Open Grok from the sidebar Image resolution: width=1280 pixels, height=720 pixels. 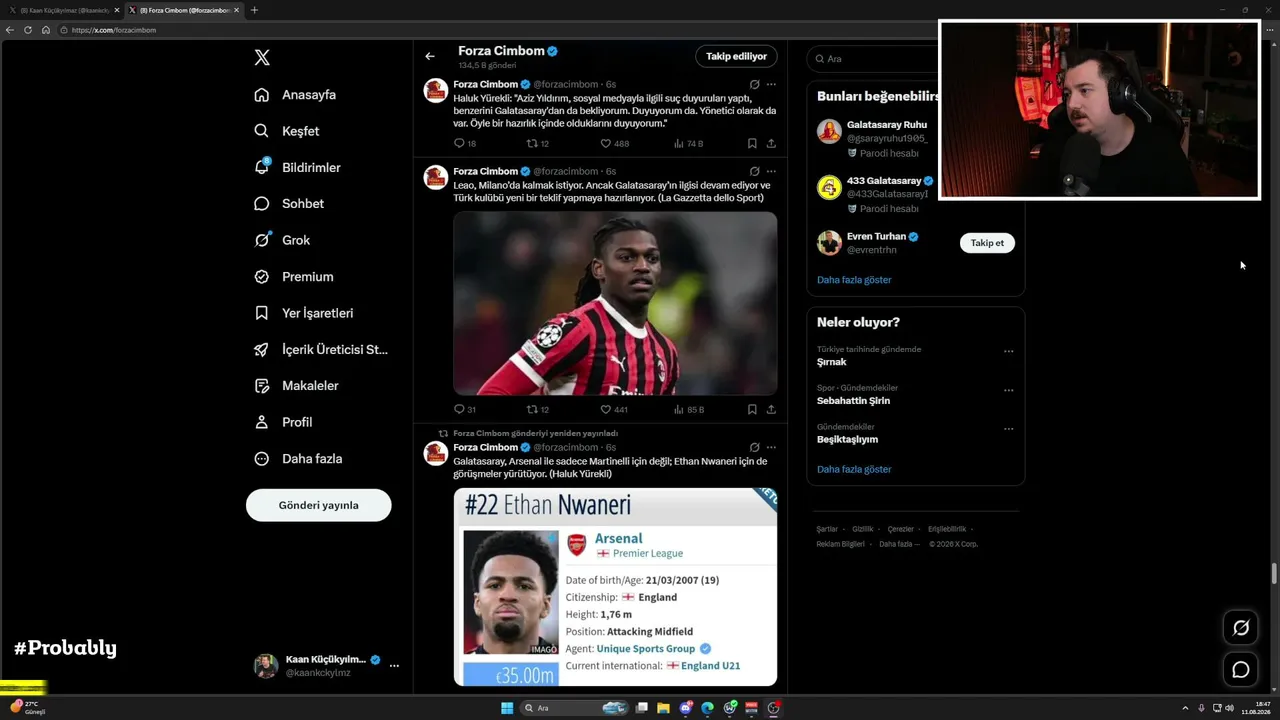(x=282, y=240)
